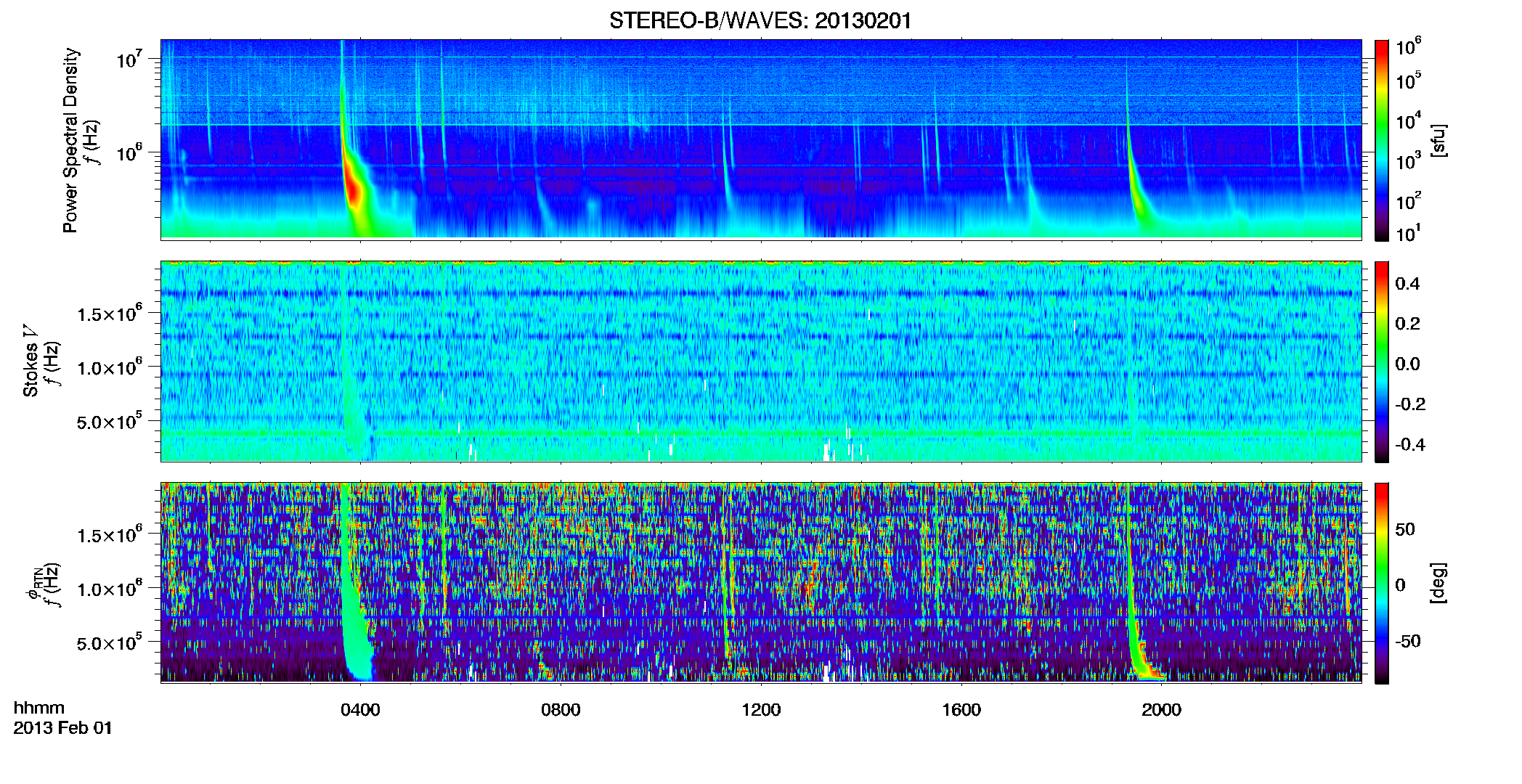Click the phi RTN degrees colorbar
Screen dimensions: 1522x784
pyautogui.click(x=1381, y=583)
